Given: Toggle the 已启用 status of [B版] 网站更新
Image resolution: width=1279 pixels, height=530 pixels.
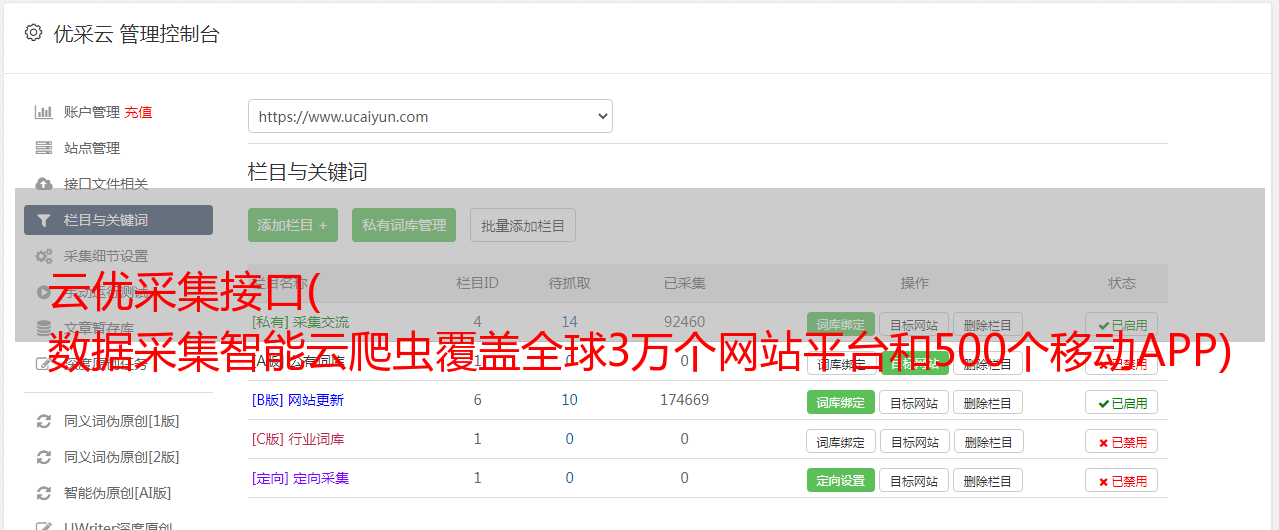Looking at the screenshot, I should 1122,402.
